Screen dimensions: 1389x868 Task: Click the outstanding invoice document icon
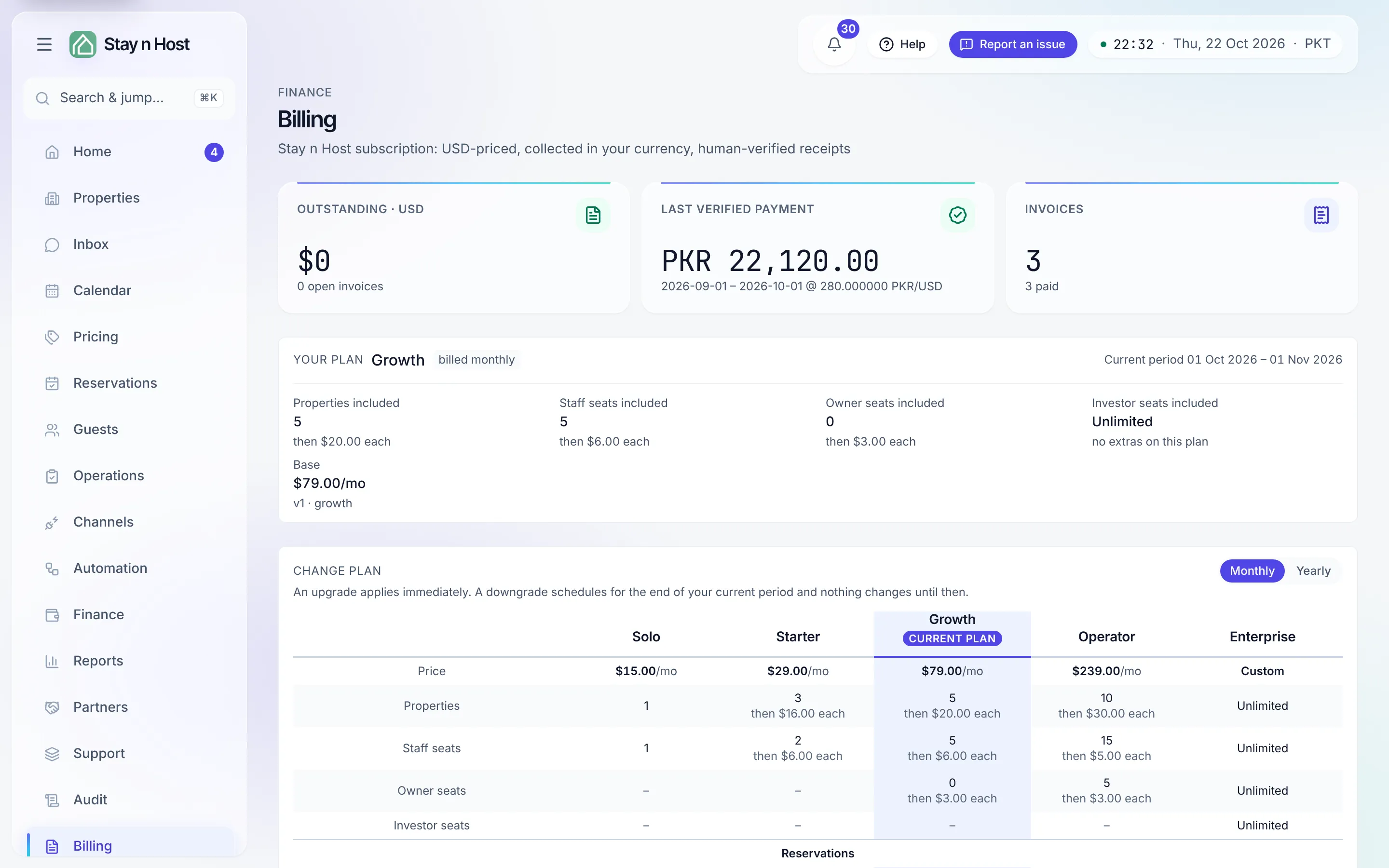pos(593,215)
